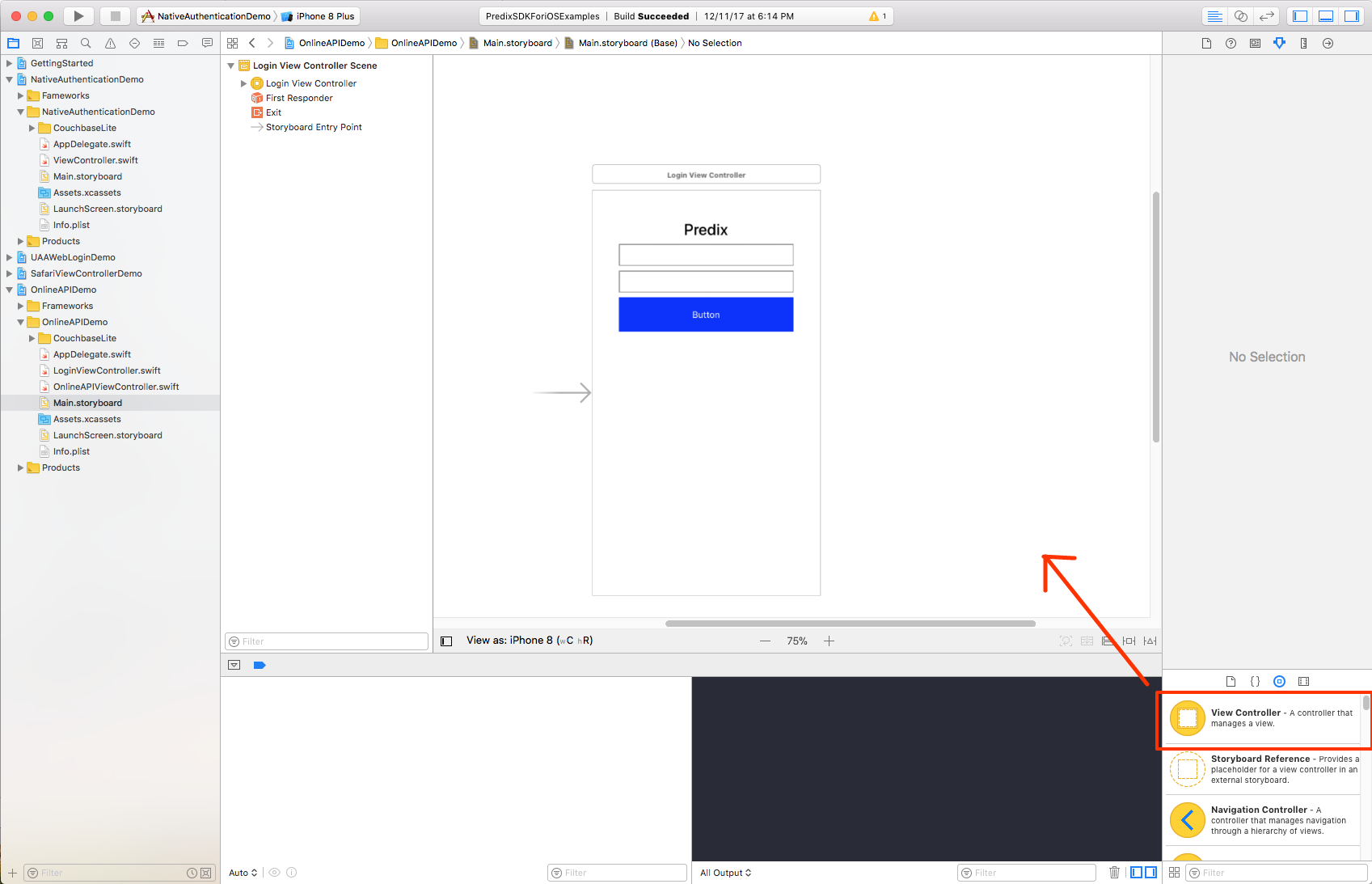Show the Object library in the utilities panel
The height and width of the screenshot is (884, 1372).
1279,681
